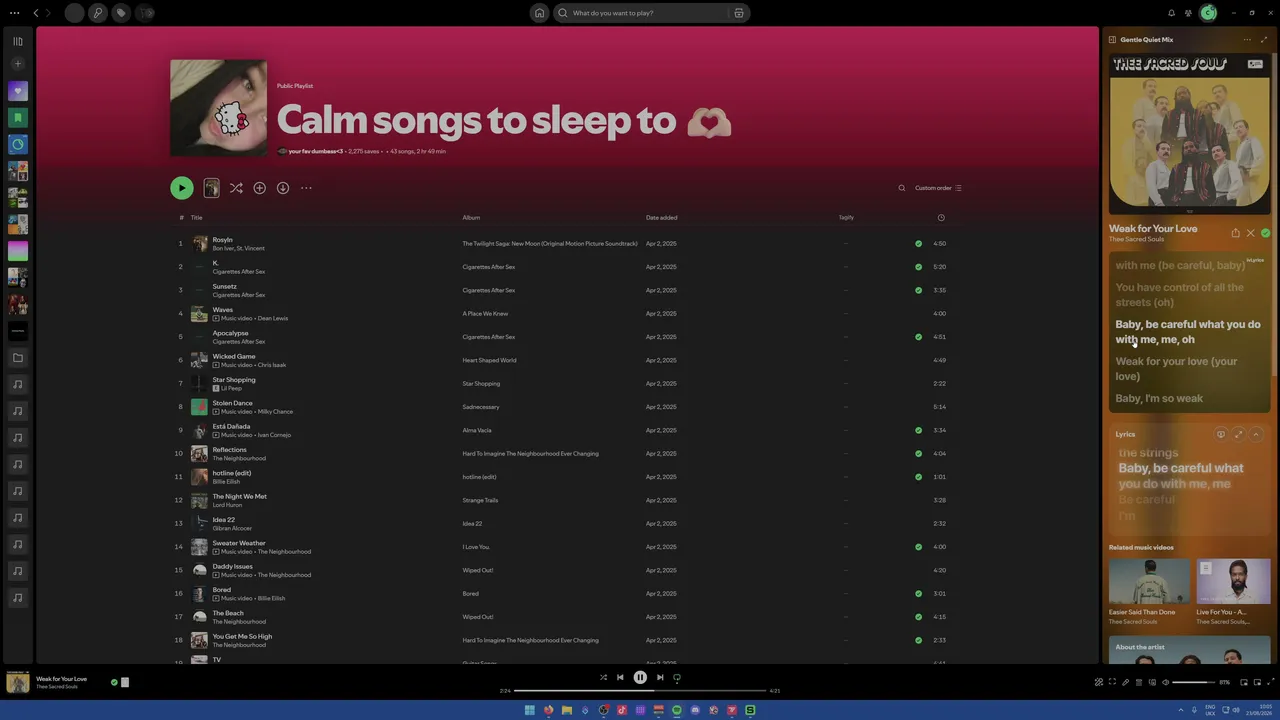1280x720 pixels.
Task: Open Your Library icon in left sidebar
Action: [x=17, y=41]
